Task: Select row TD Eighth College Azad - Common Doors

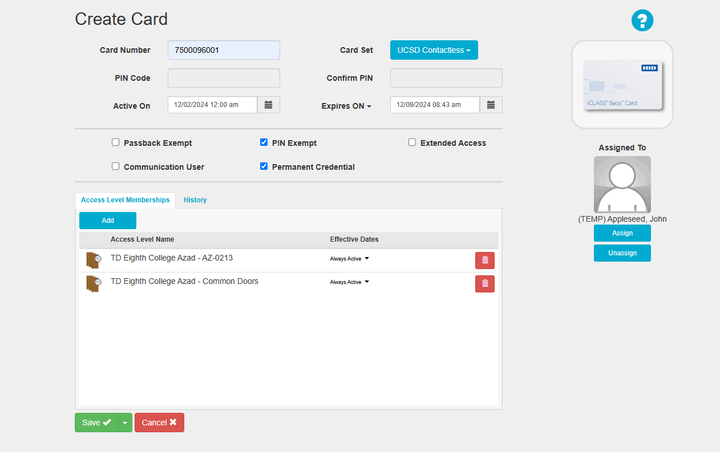Action: coord(288,284)
